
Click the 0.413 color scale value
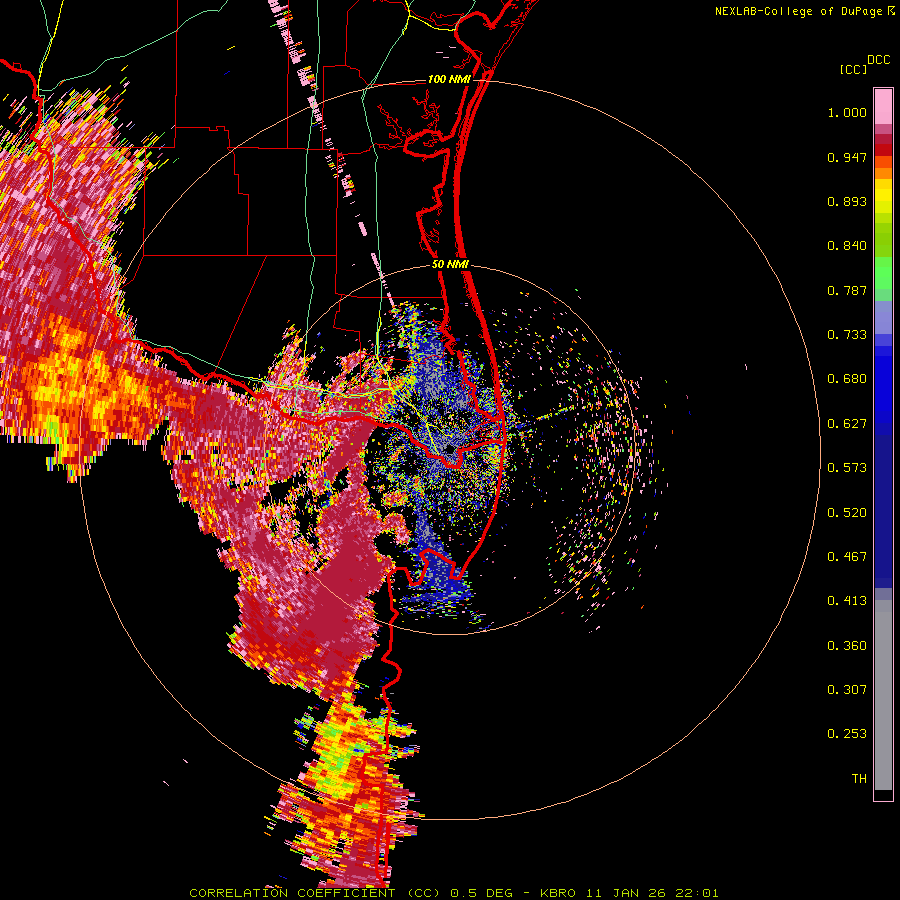(x=847, y=601)
